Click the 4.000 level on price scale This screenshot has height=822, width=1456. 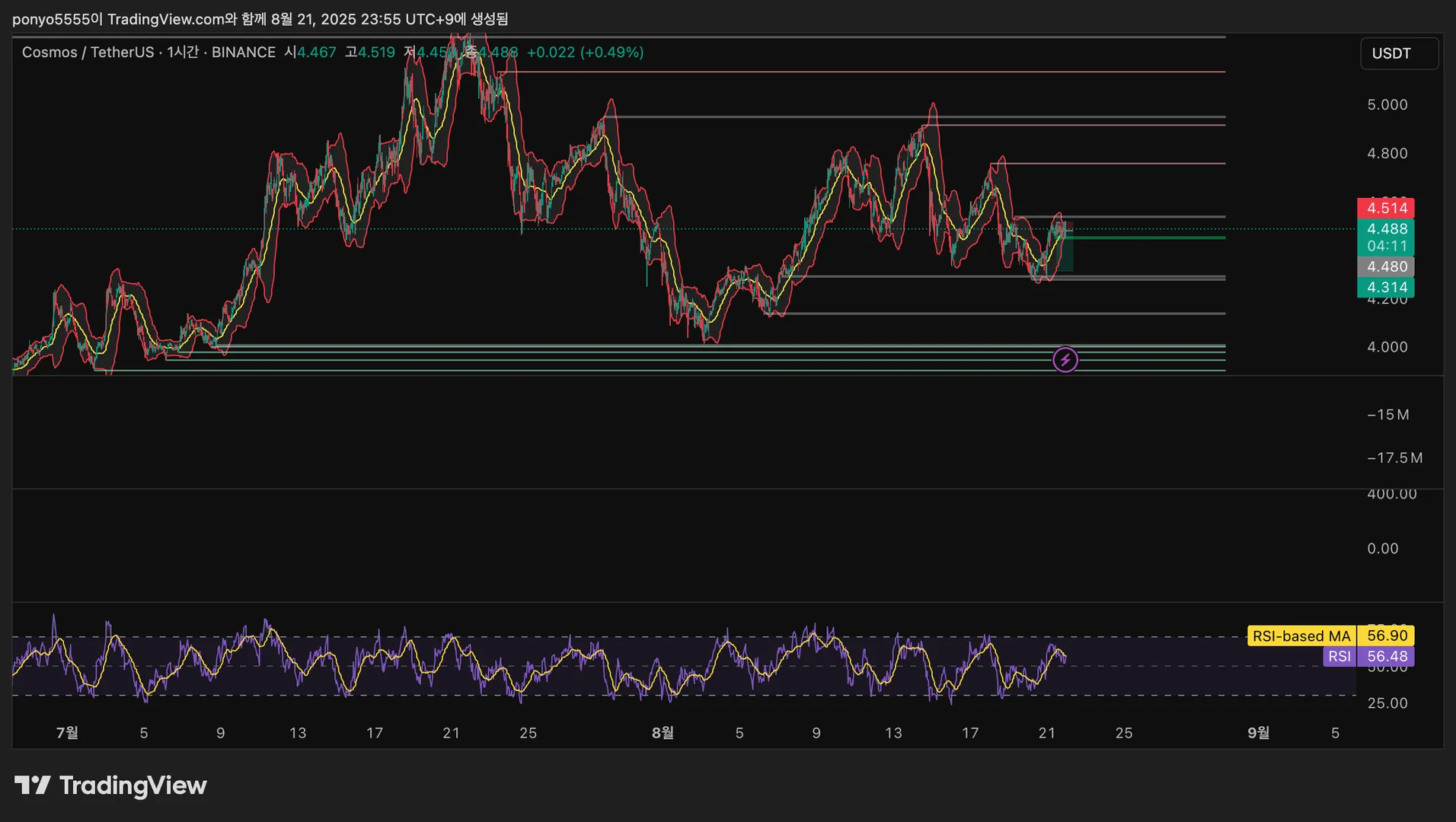(1387, 347)
